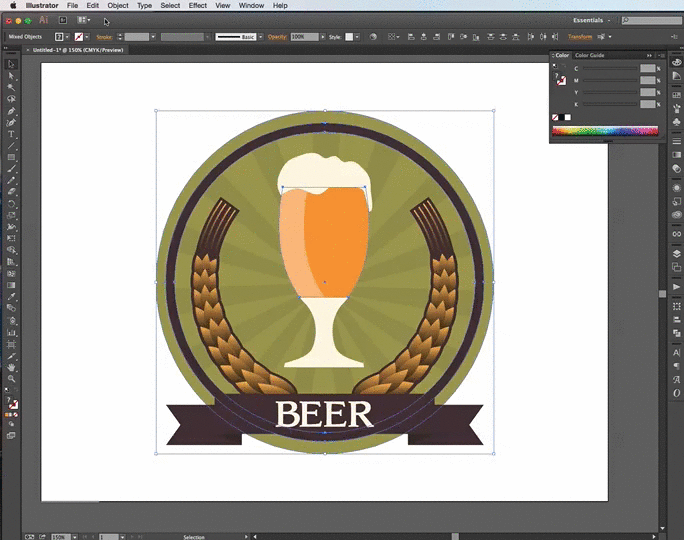This screenshot has height=540, width=684.
Task: Select the Artboard tool
Action: (x=11, y=345)
